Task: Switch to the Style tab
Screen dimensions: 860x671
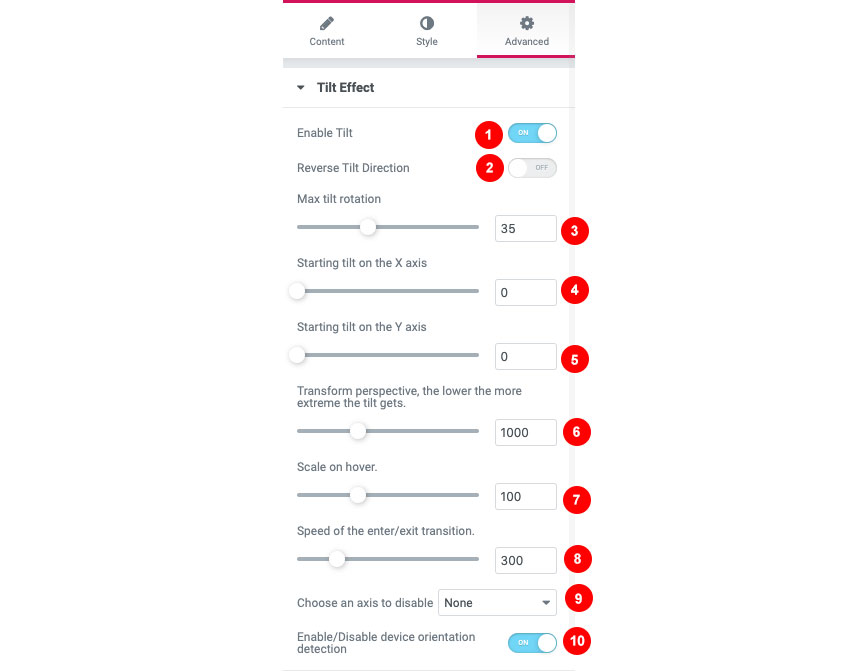Action: click(x=427, y=31)
